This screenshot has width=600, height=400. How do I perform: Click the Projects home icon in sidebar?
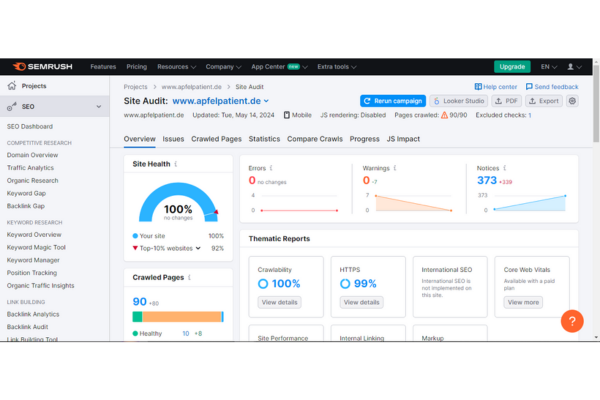pos(11,86)
